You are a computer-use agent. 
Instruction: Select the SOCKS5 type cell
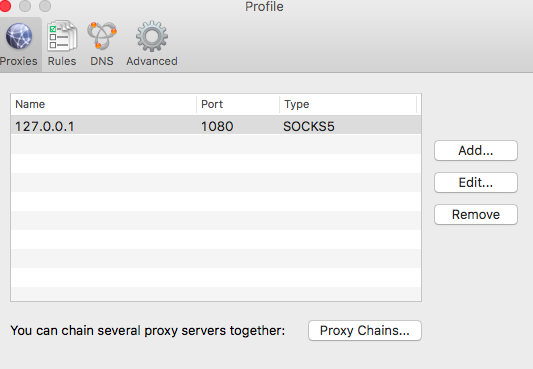(x=309, y=126)
